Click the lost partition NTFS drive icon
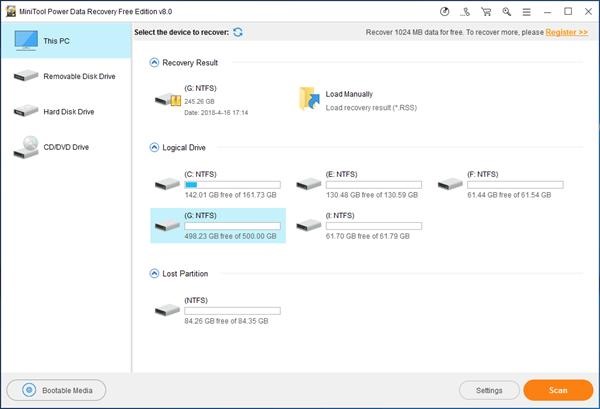The height and width of the screenshot is (409, 600). pos(167,310)
